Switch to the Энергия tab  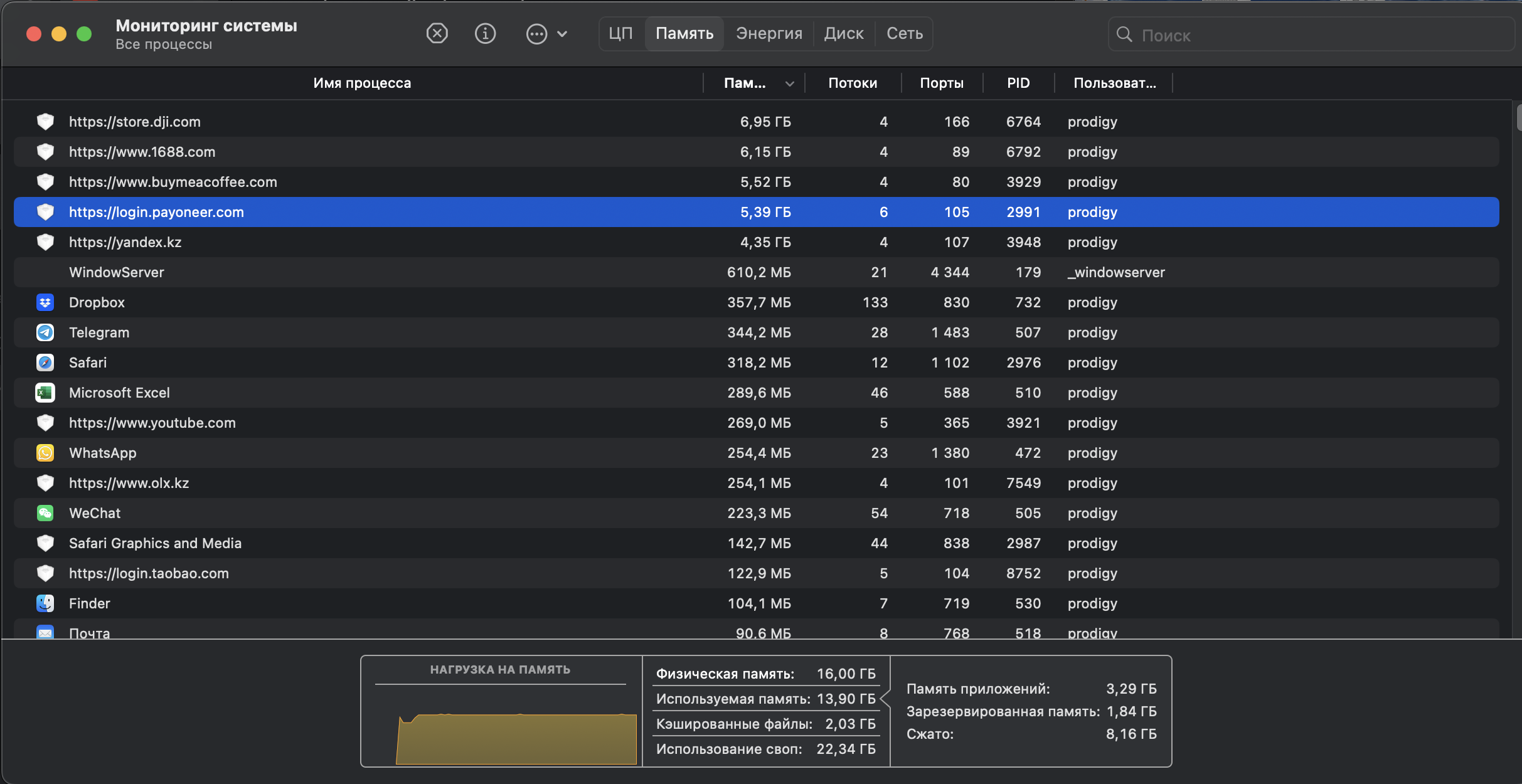pos(769,33)
